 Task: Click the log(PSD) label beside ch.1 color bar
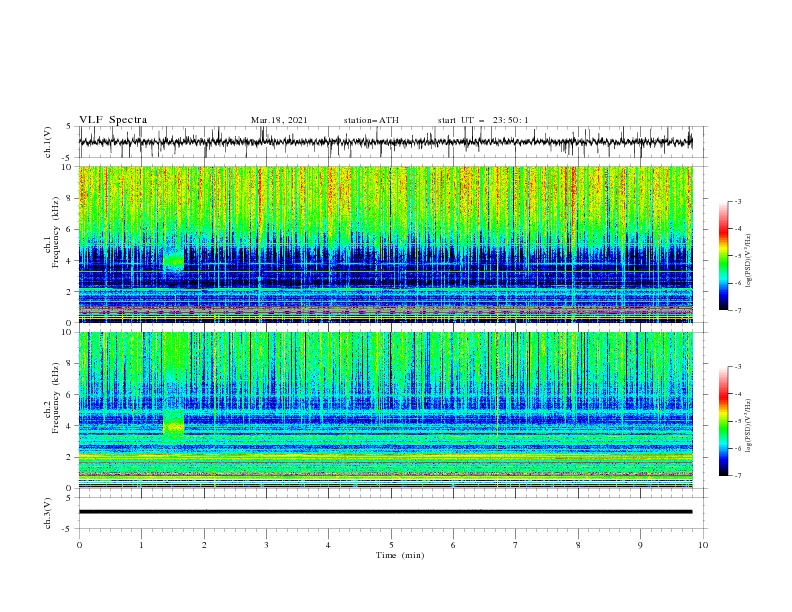tap(749, 261)
